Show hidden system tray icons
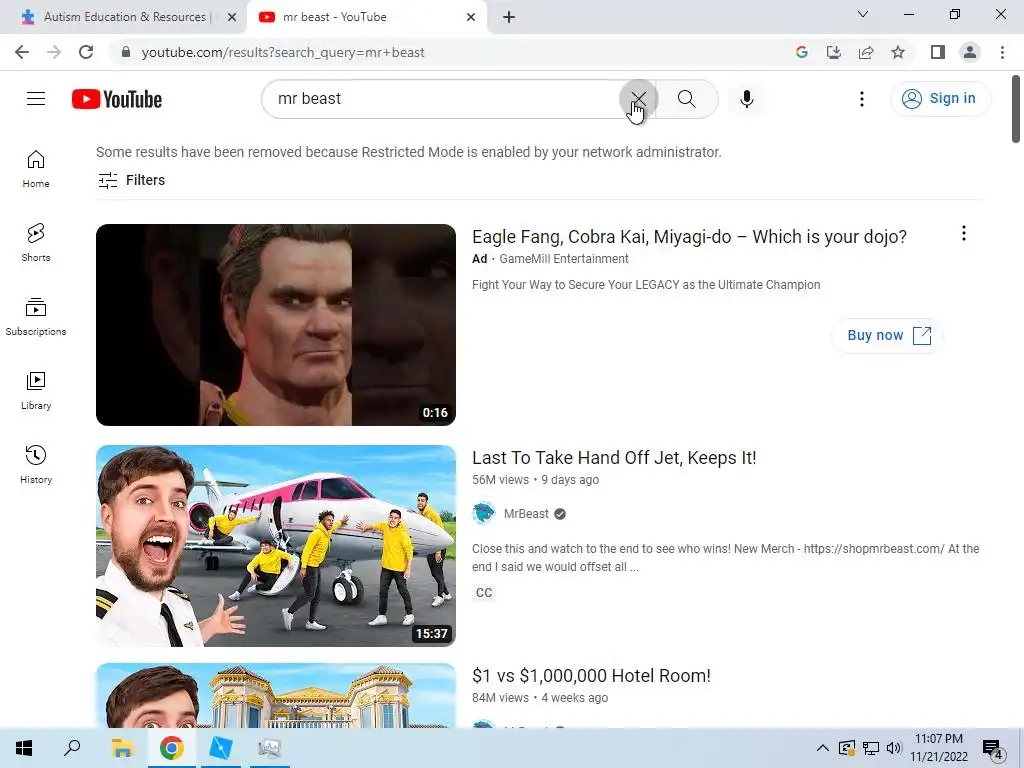 pos(822,748)
